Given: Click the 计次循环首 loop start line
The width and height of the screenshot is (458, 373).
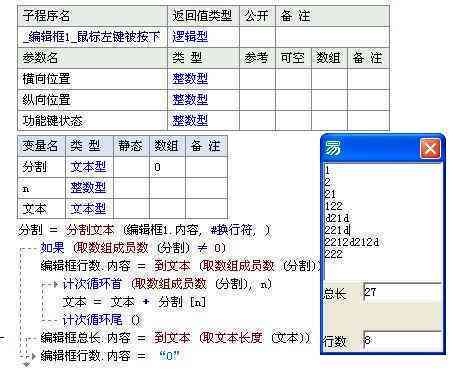Looking at the screenshot, I should (167, 284).
